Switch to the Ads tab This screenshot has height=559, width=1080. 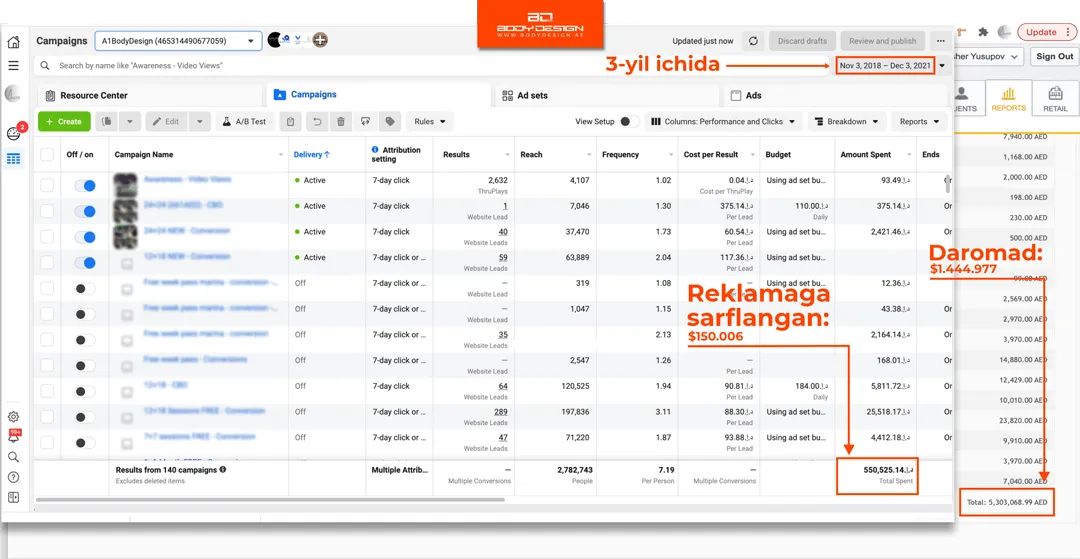[x=835, y=96]
